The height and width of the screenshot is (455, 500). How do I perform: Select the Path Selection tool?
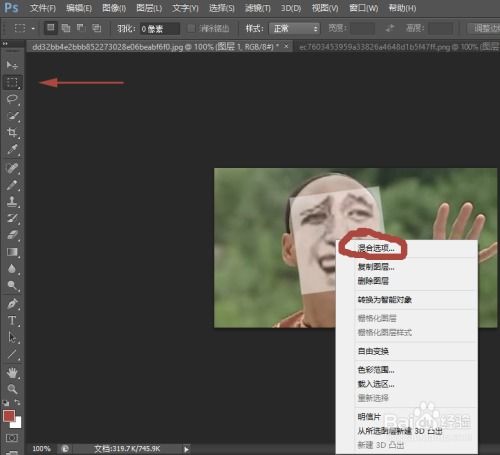(x=12, y=337)
